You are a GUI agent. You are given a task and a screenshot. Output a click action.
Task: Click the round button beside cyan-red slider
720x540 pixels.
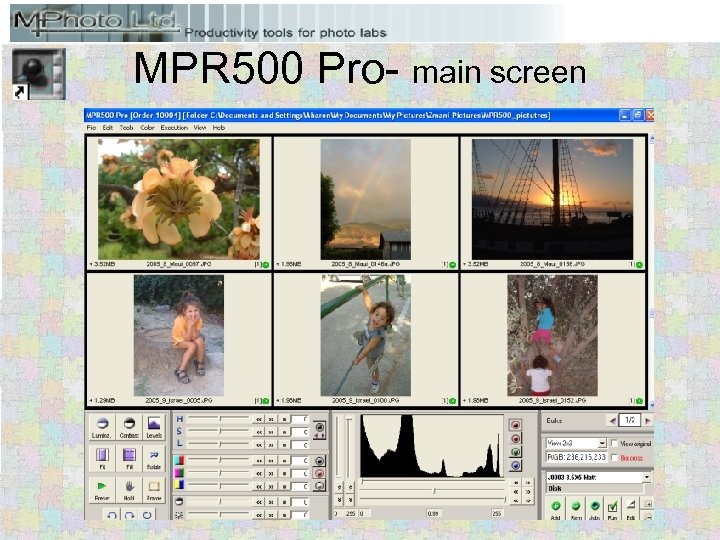[320, 461]
